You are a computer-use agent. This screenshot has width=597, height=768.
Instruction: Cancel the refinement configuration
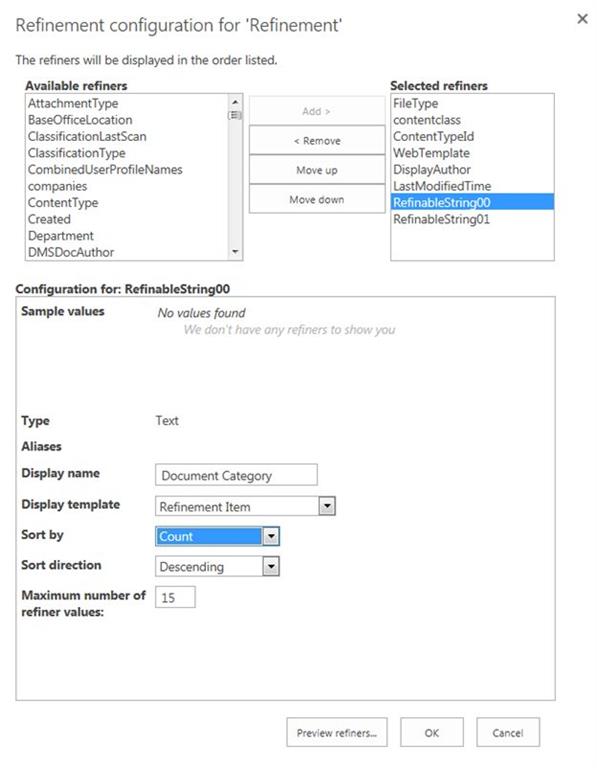tap(508, 733)
